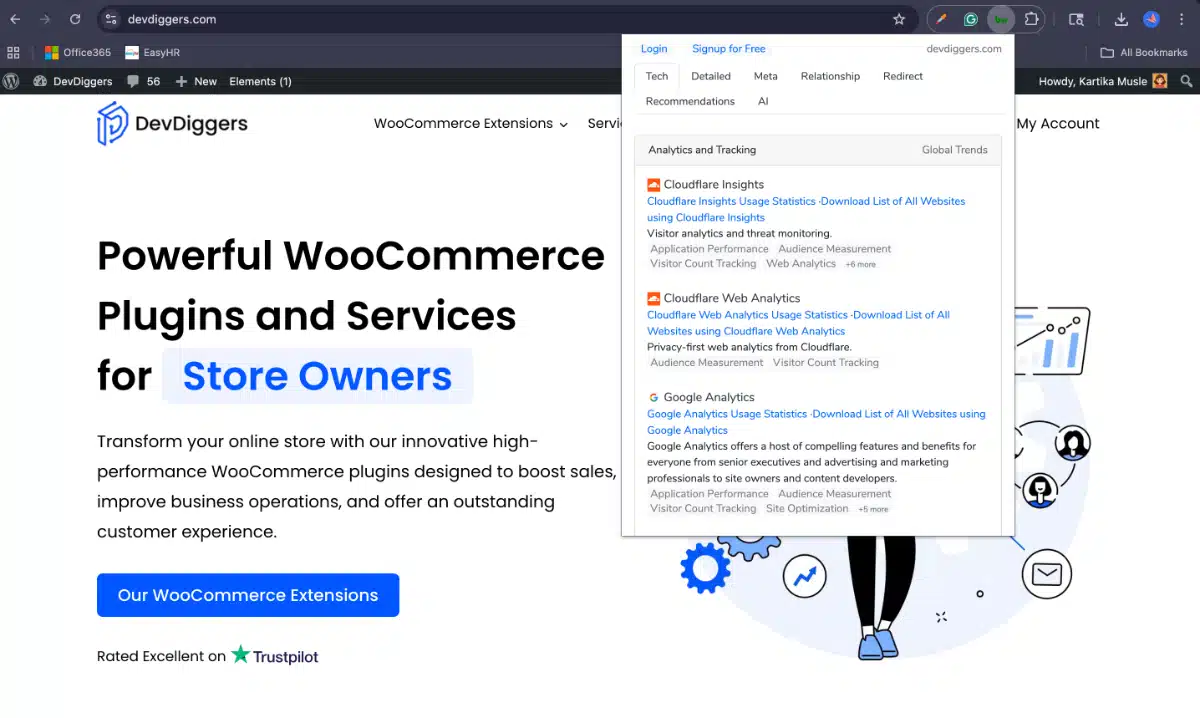1200x718 pixels.
Task: Click the Cloudflare Insights orange icon
Action: (654, 185)
